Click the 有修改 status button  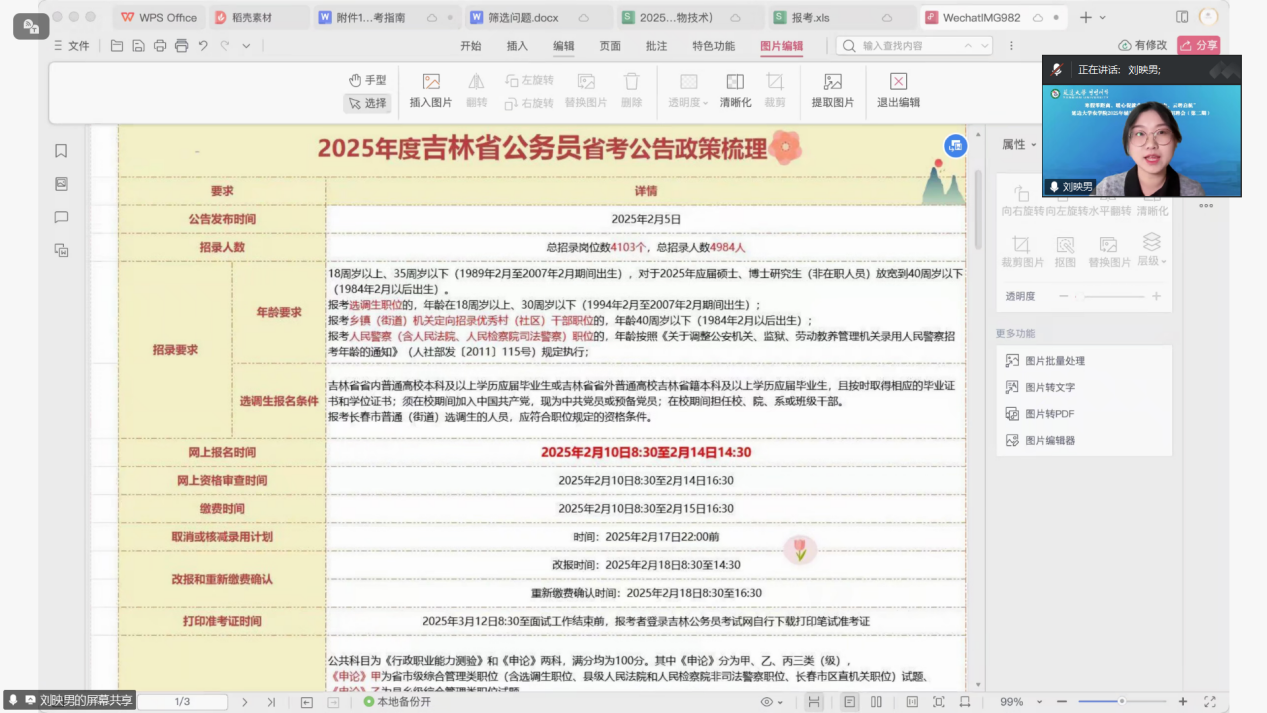pos(1142,45)
